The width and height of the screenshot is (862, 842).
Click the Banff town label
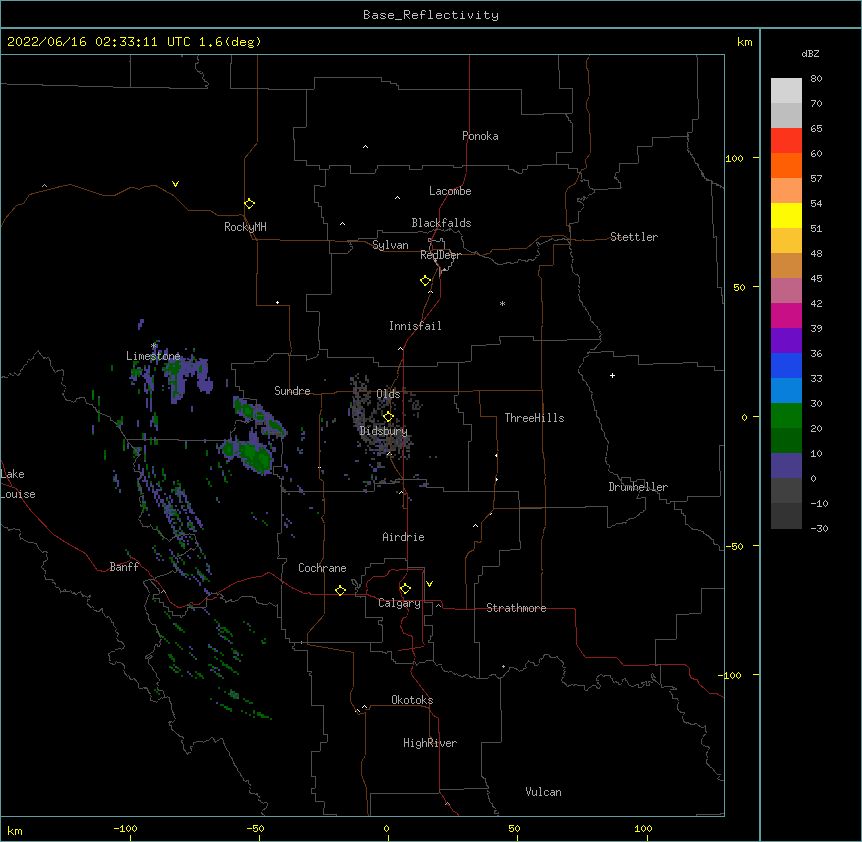tap(124, 567)
